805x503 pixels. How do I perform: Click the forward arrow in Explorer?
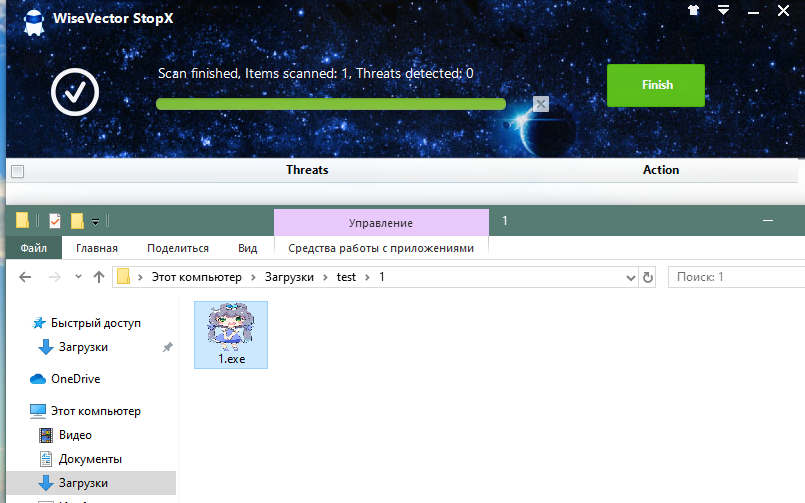[54, 277]
